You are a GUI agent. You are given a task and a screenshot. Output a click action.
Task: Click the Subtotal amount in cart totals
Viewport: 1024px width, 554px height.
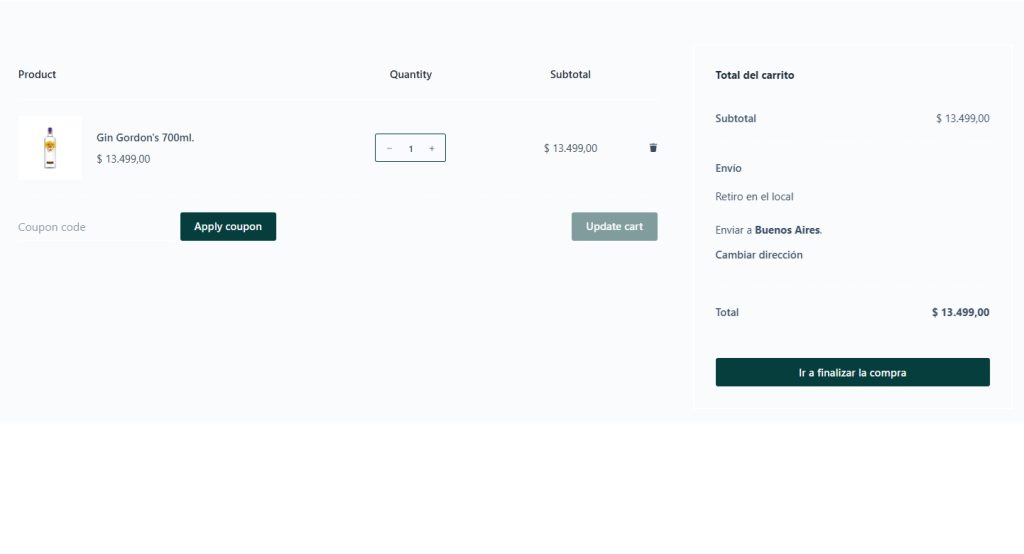963,118
